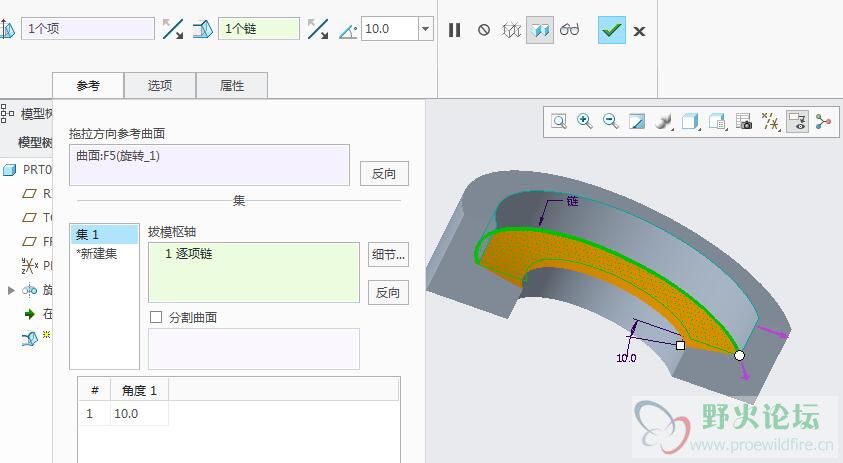This screenshot has height=463, width=843.
Task: Open the datum display filters icon
Action: pos(770,122)
